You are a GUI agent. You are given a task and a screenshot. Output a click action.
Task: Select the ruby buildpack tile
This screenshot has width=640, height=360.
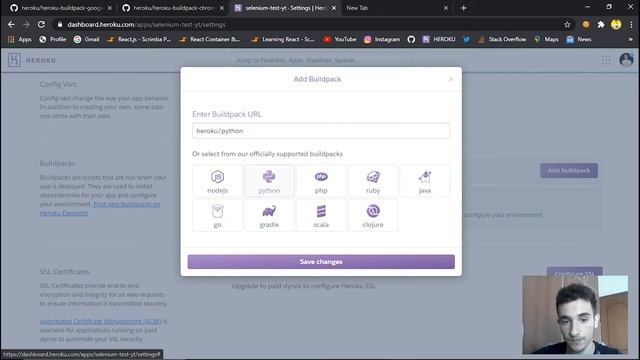pos(373,181)
